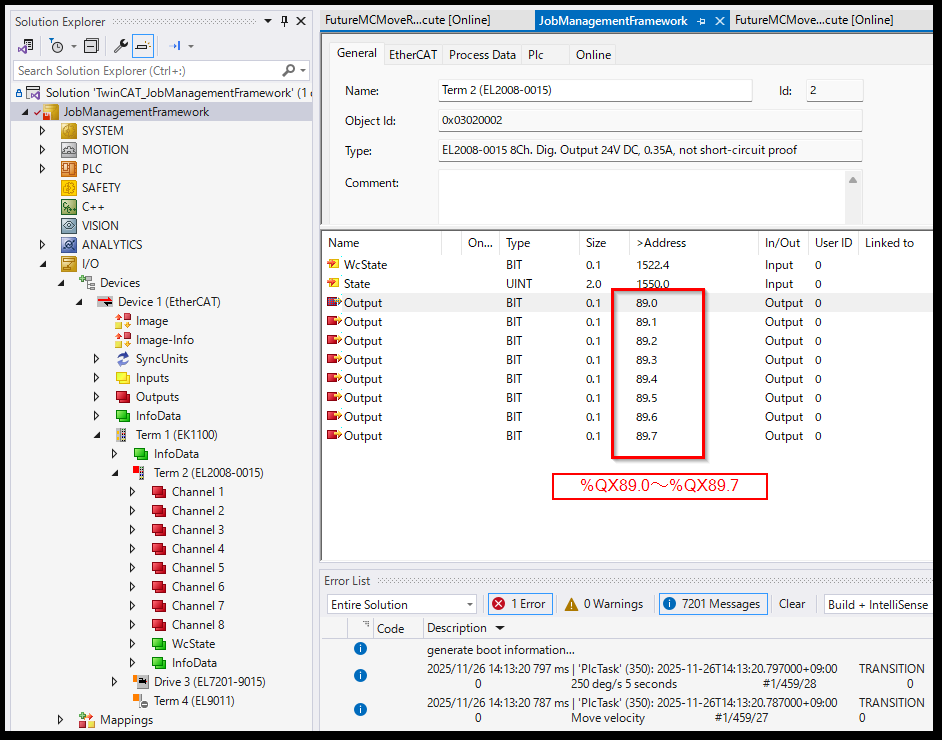Screen dimensions: 942x740
Task: Switch to the EtherCAT tab
Action: point(411,55)
